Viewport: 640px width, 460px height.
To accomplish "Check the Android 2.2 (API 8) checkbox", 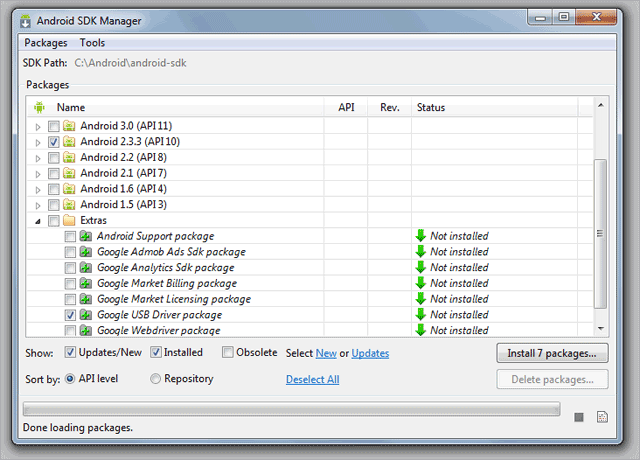I will (x=53, y=158).
